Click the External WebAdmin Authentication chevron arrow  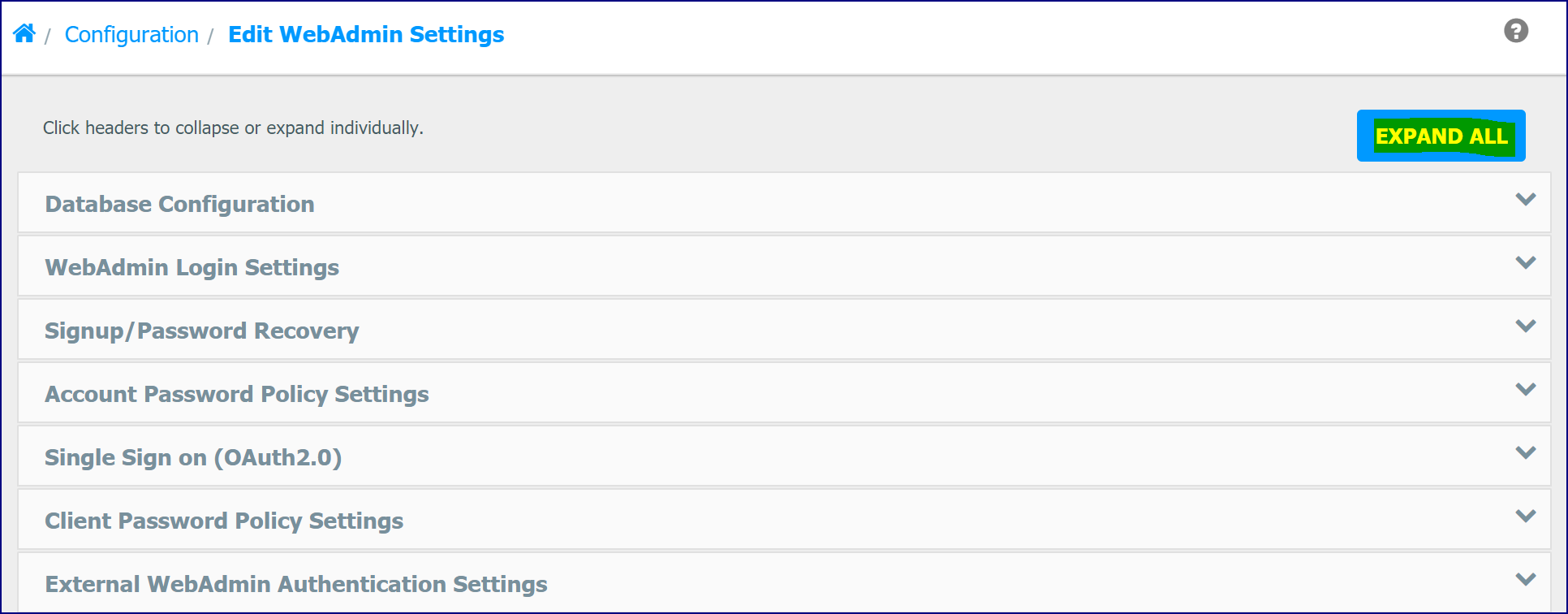pyautogui.click(x=1525, y=580)
